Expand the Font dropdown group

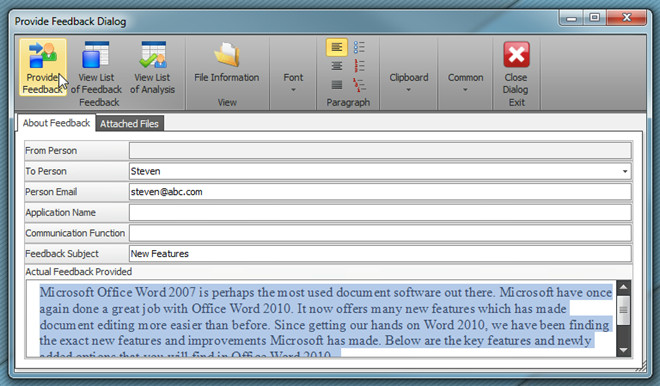(293, 83)
